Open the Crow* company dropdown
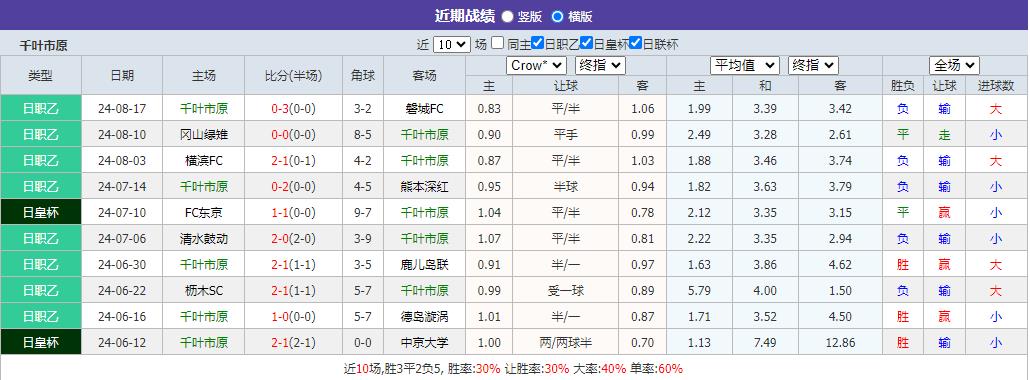1030x380 pixels. [x=536, y=65]
